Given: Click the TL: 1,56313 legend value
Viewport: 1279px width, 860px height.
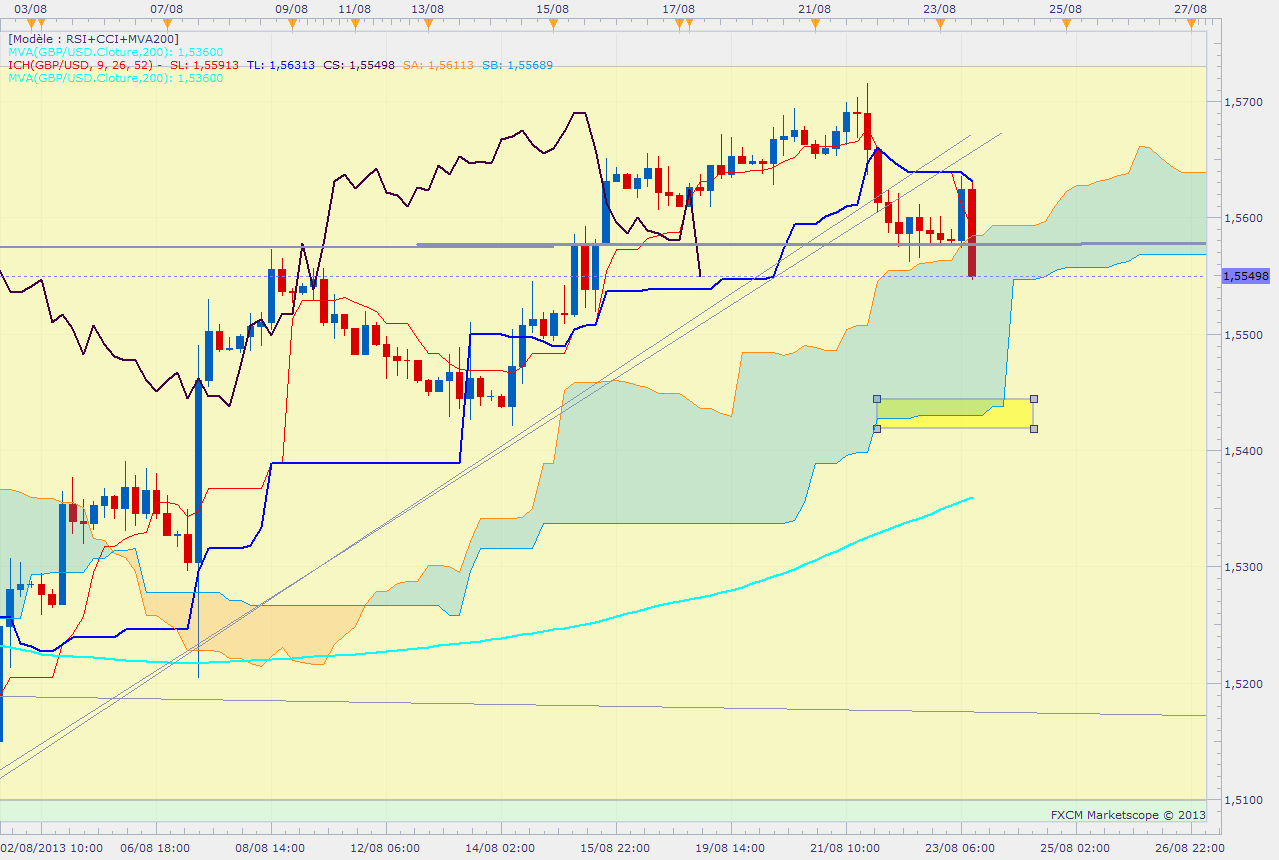Looking at the screenshot, I should [x=281, y=65].
